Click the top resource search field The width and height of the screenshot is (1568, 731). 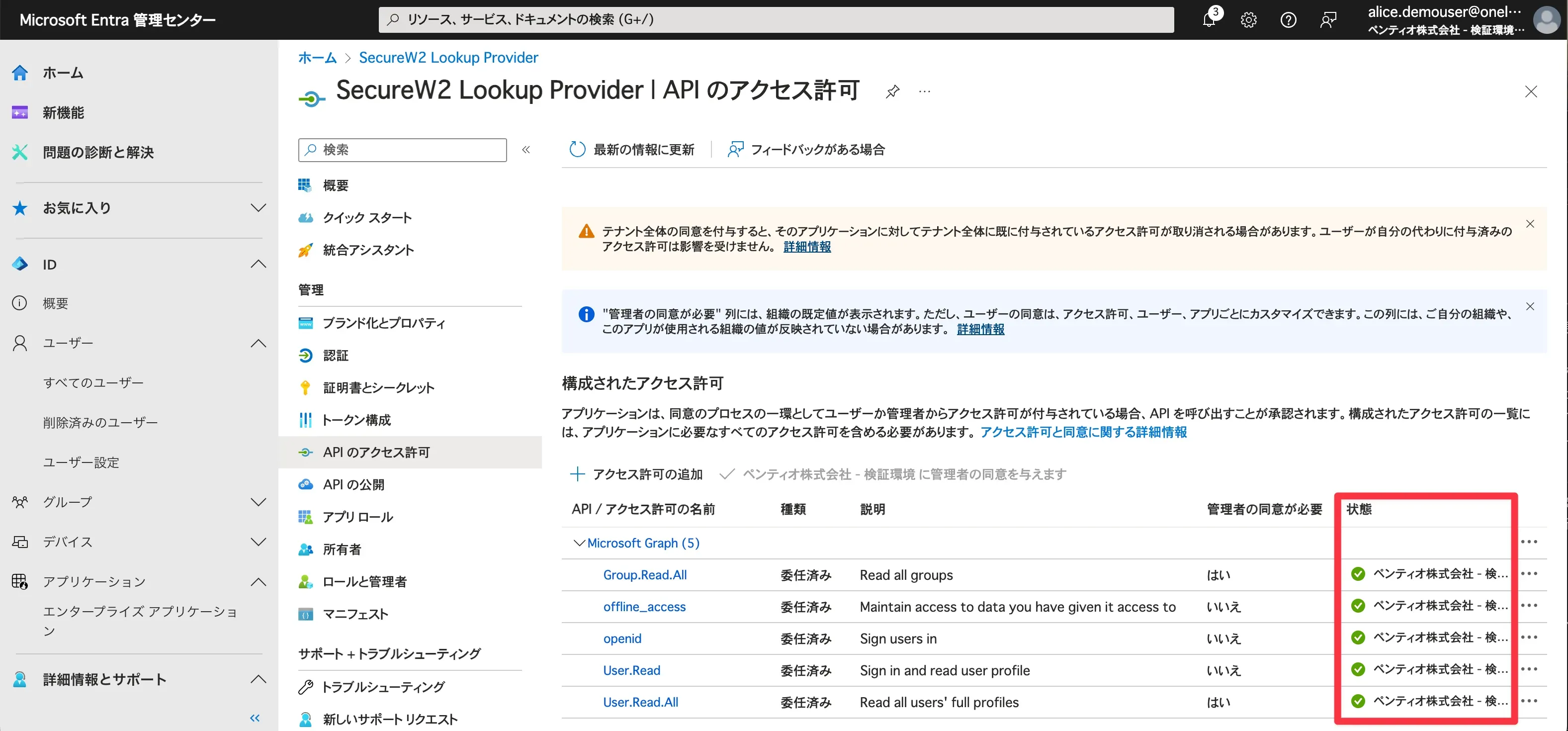776,19
